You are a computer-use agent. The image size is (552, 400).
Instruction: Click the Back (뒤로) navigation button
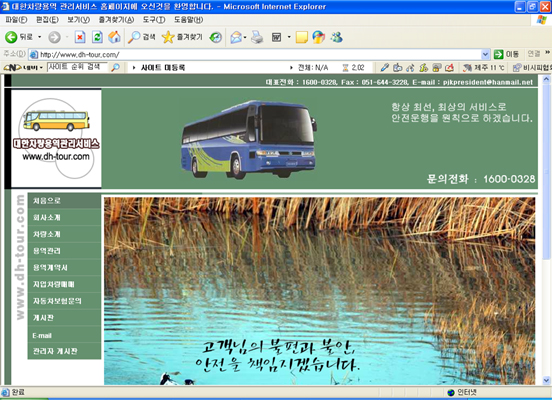[x=19, y=37]
